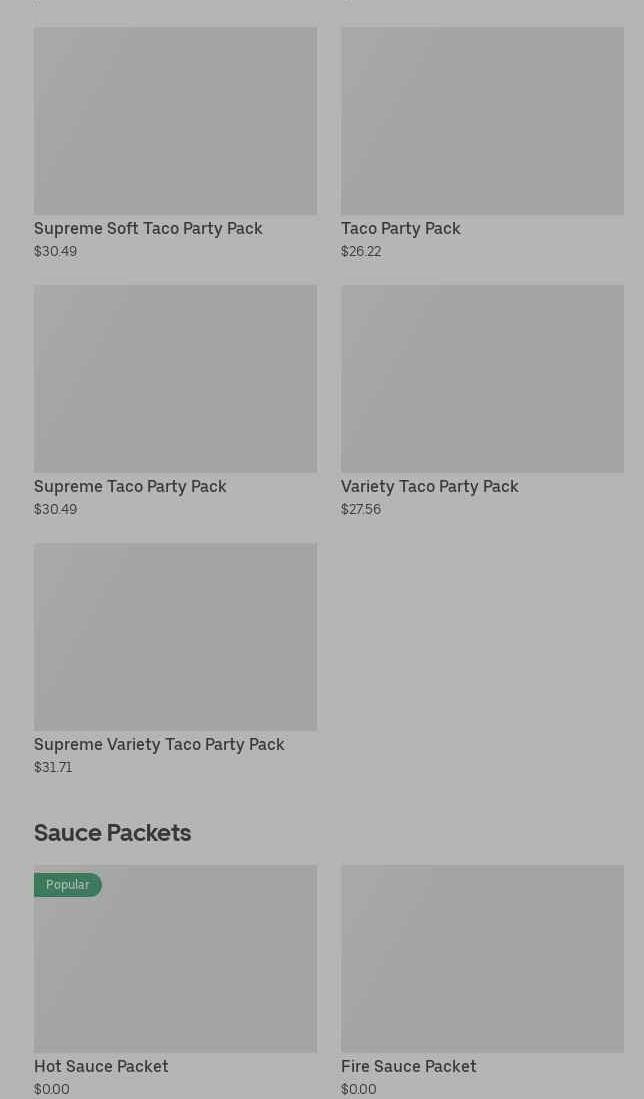Select the Hot Sauce Packet image
The height and width of the screenshot is (1099, 644).
point(175,965)
